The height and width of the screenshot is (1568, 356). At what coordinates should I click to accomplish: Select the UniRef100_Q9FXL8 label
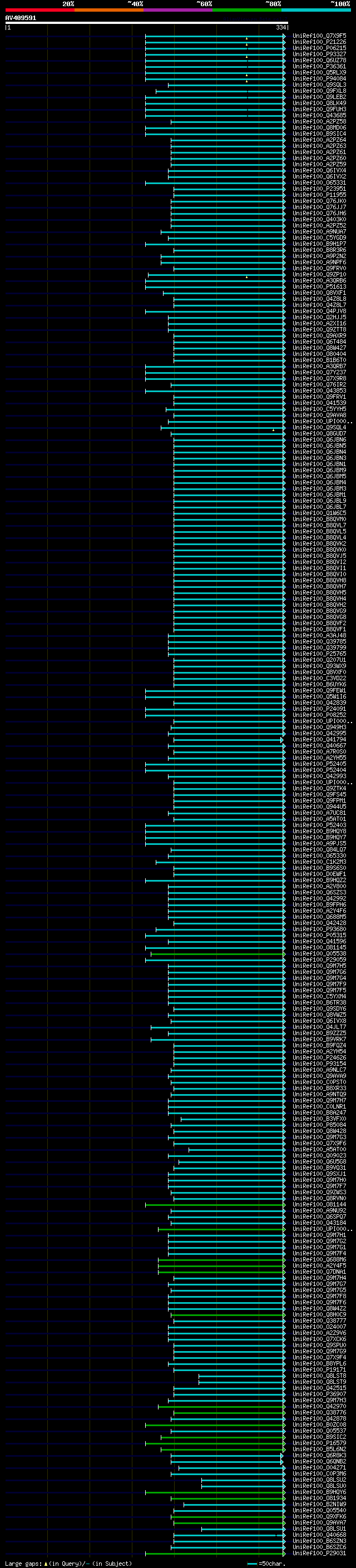pos(319,91)
